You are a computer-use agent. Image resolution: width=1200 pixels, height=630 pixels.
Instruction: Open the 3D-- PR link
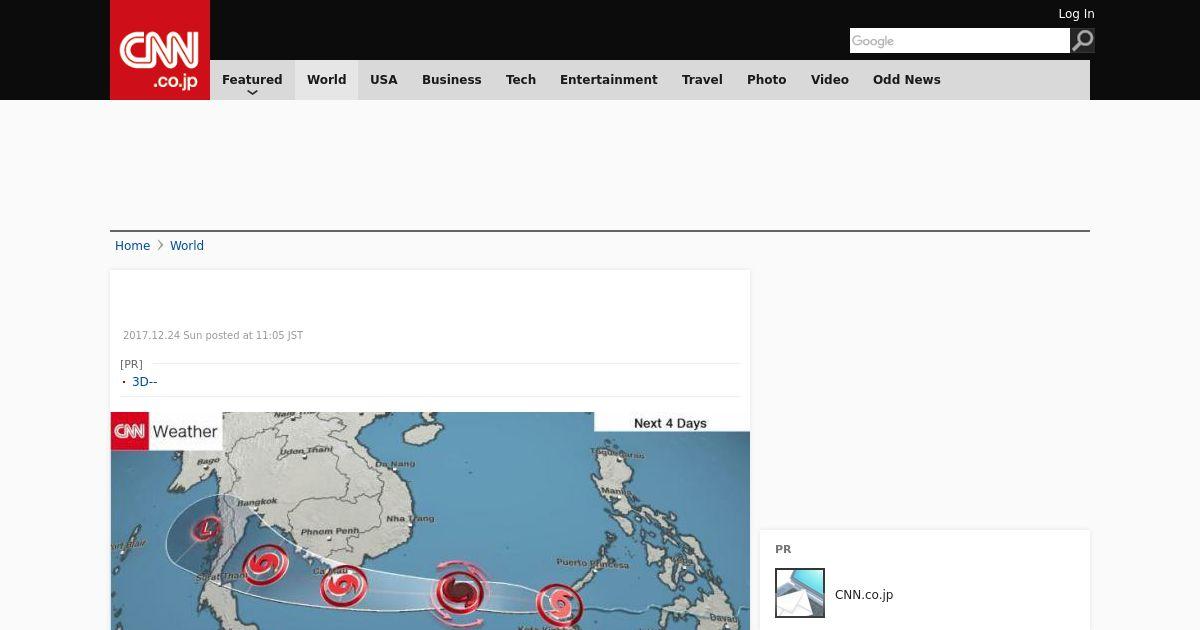[145, 382]
